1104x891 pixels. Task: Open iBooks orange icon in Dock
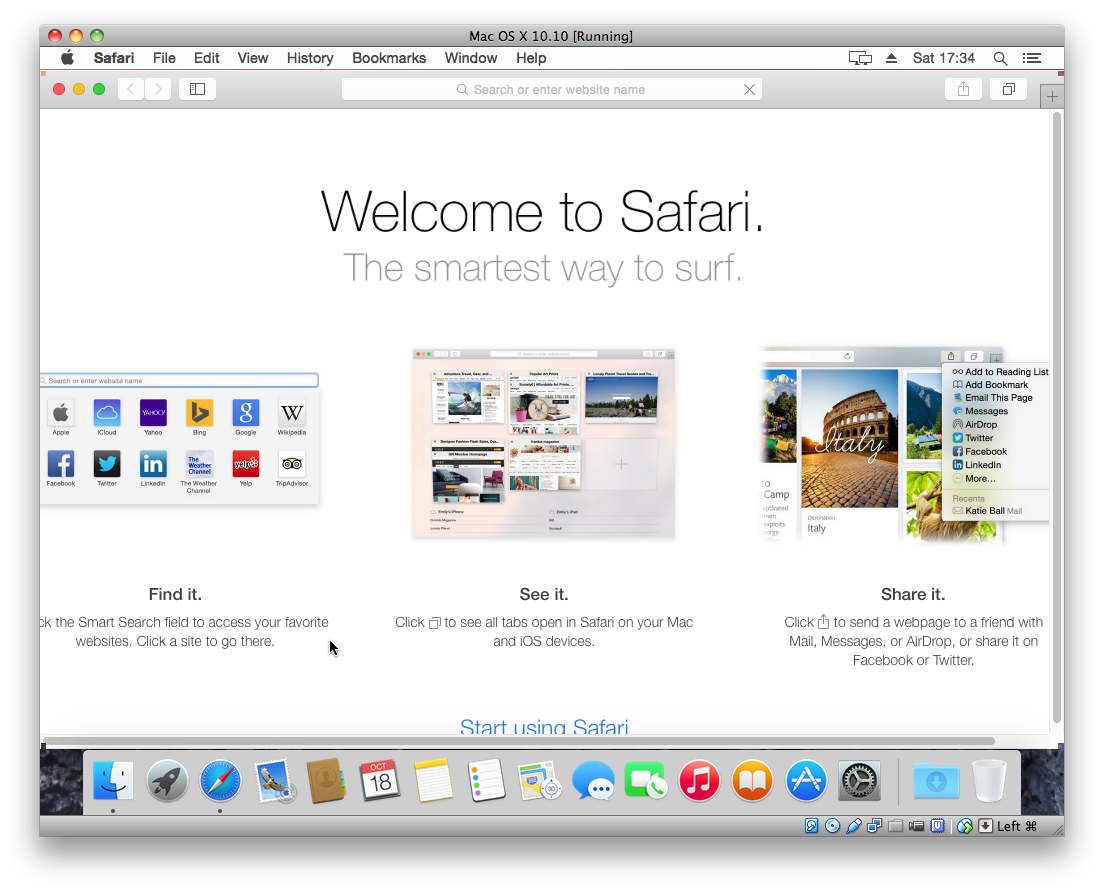point(753,780)
